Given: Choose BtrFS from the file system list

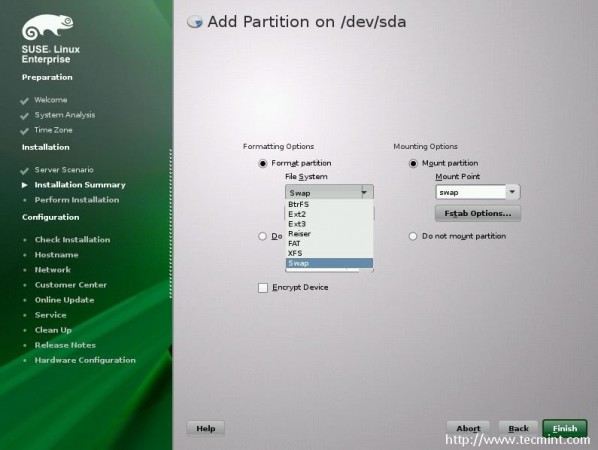Looking at the screenshot, I should (x=330, y=204).
